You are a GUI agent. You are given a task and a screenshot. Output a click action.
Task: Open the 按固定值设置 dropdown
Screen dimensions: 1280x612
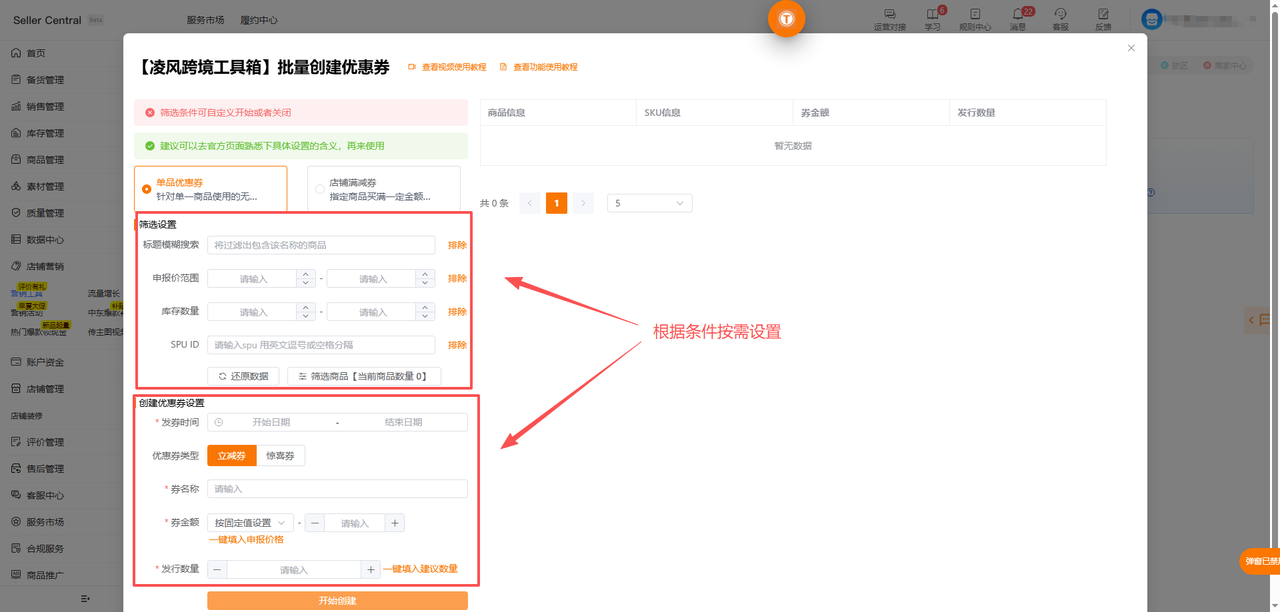tap(251, 523)
